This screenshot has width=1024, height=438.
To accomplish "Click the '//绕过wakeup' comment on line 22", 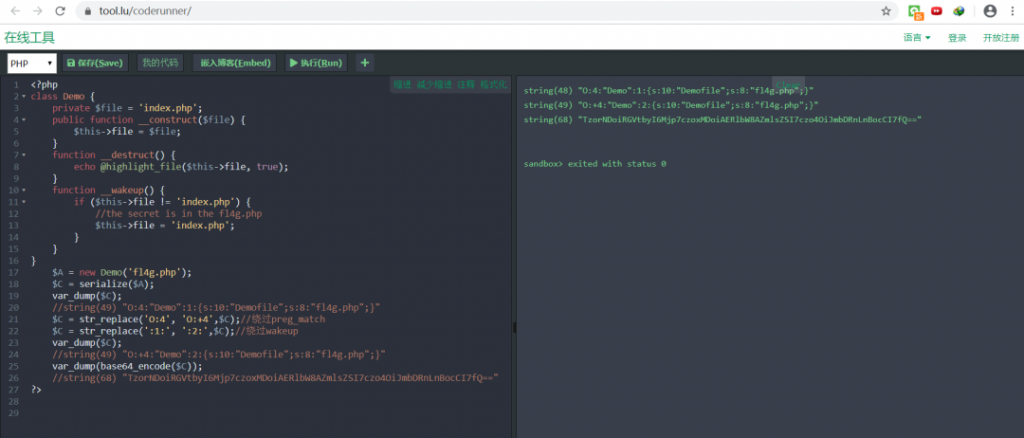I will click(267, 330).
